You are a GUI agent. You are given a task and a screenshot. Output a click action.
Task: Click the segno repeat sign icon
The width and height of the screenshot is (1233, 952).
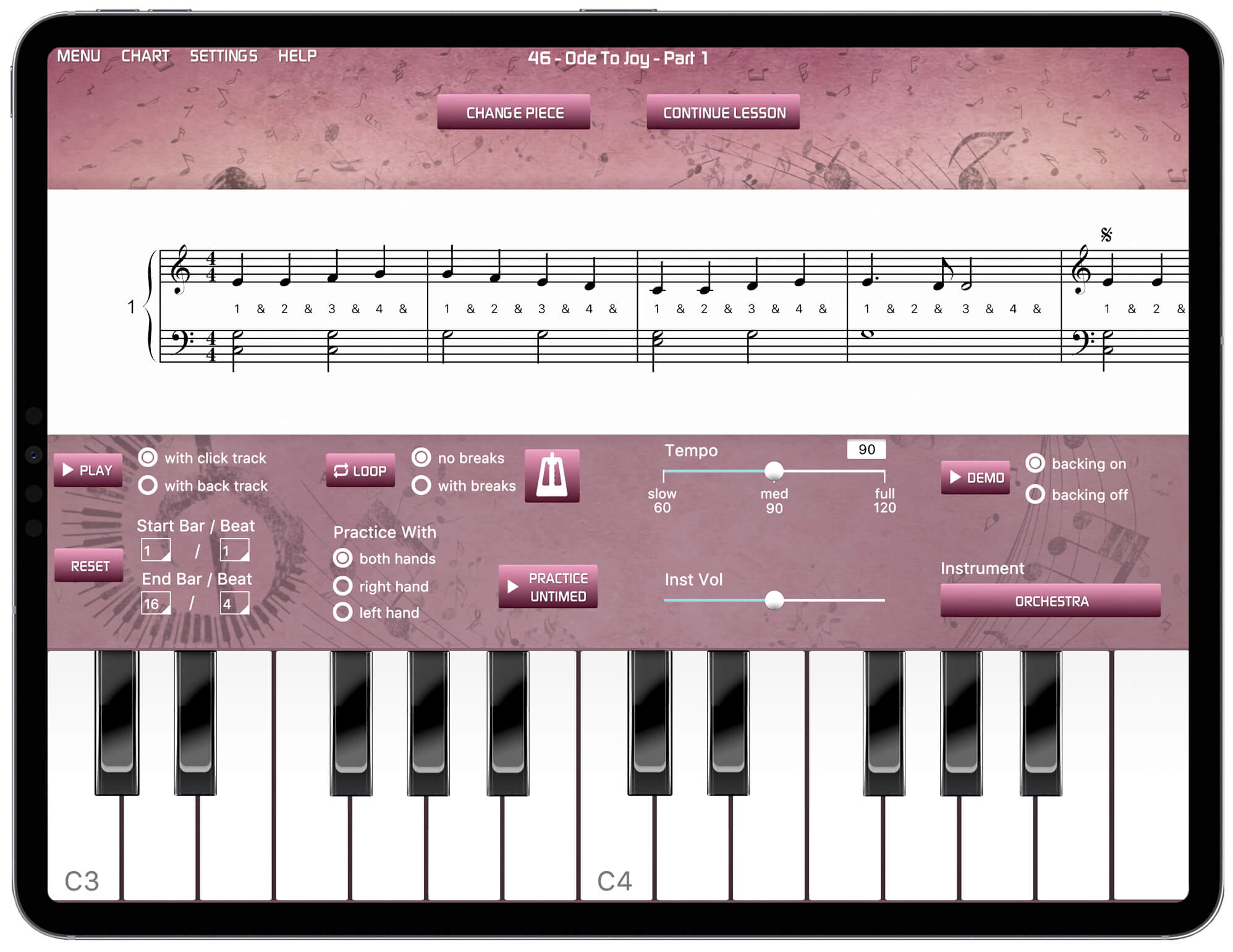point(1107,236)
